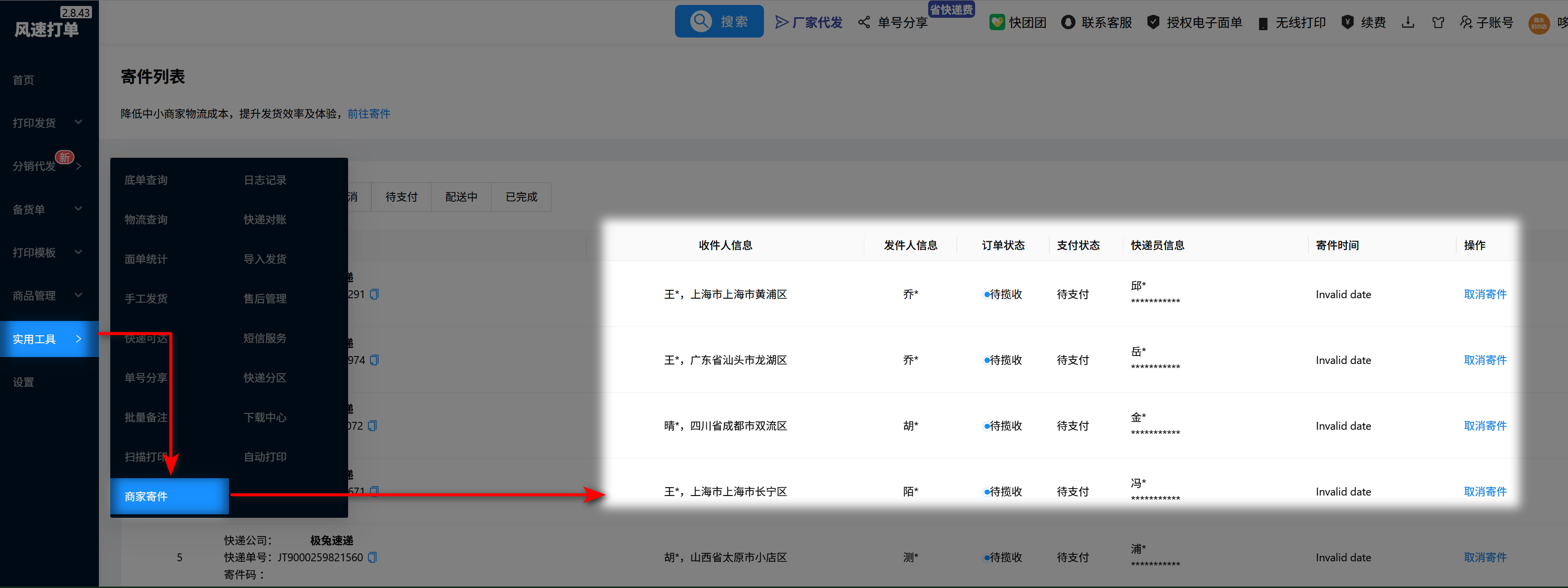This screenshot has width=1568, height=588.
Task: Click the 单号分享 share icon
Action: coord(864,23)
